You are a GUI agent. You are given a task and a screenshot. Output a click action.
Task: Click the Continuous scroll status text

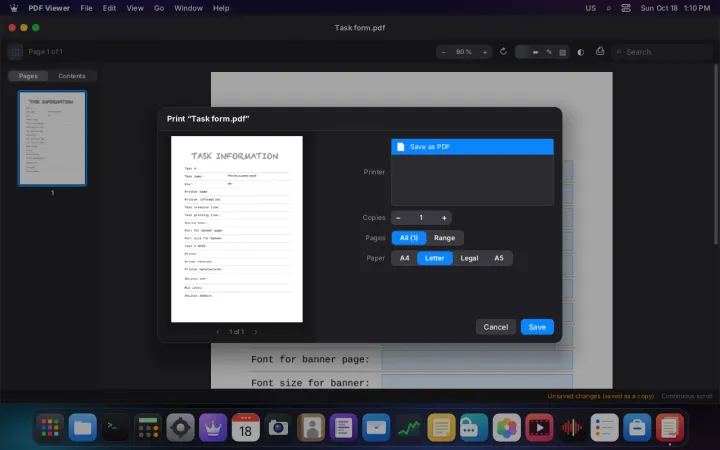click(686, 396)
